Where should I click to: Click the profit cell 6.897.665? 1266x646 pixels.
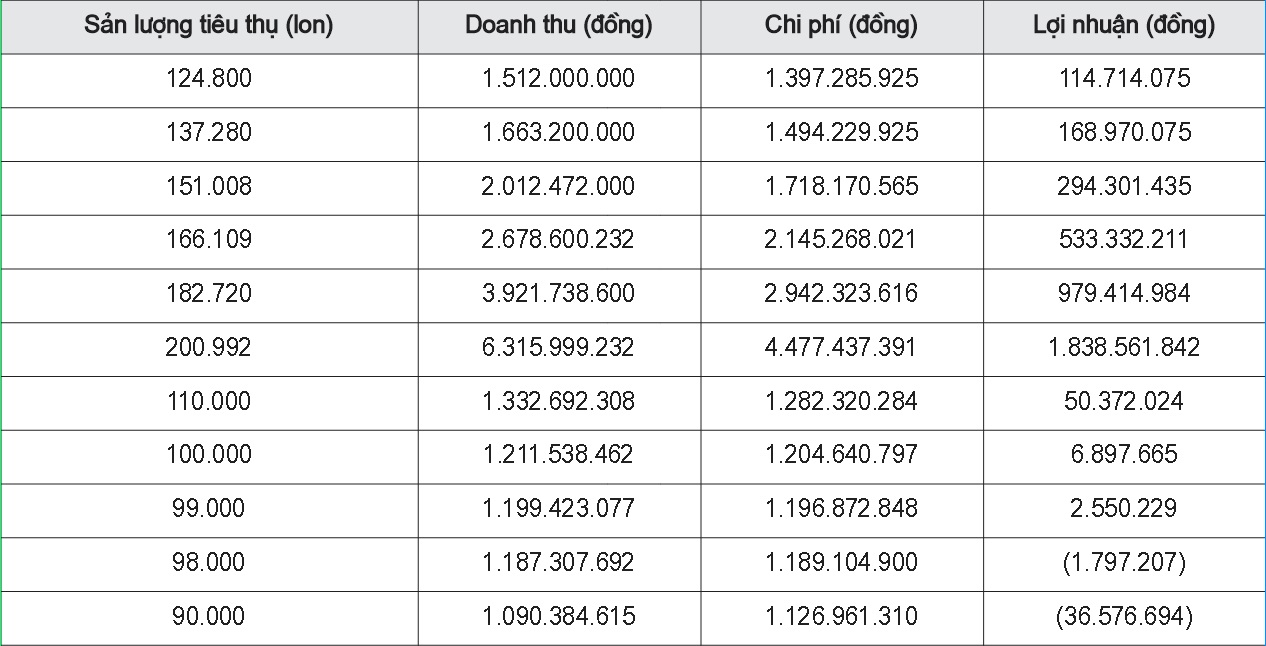[x=1124, y=457]
